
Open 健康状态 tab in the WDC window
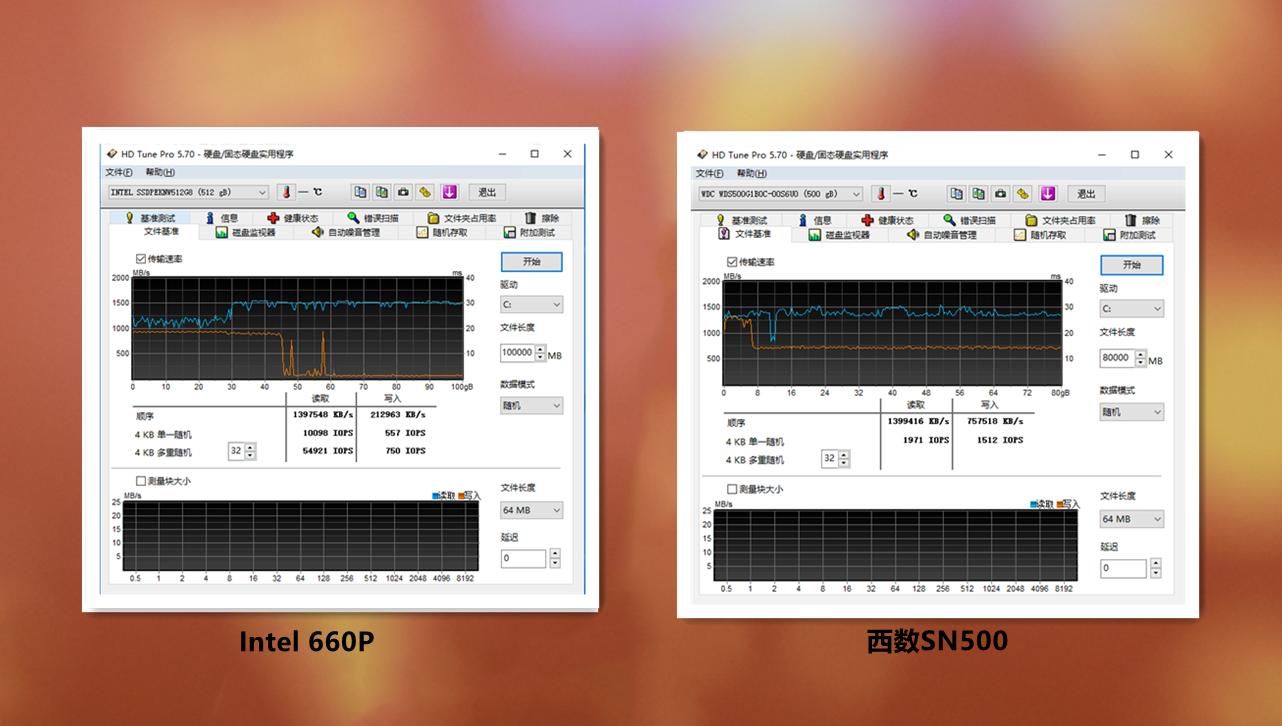[890, 220]
